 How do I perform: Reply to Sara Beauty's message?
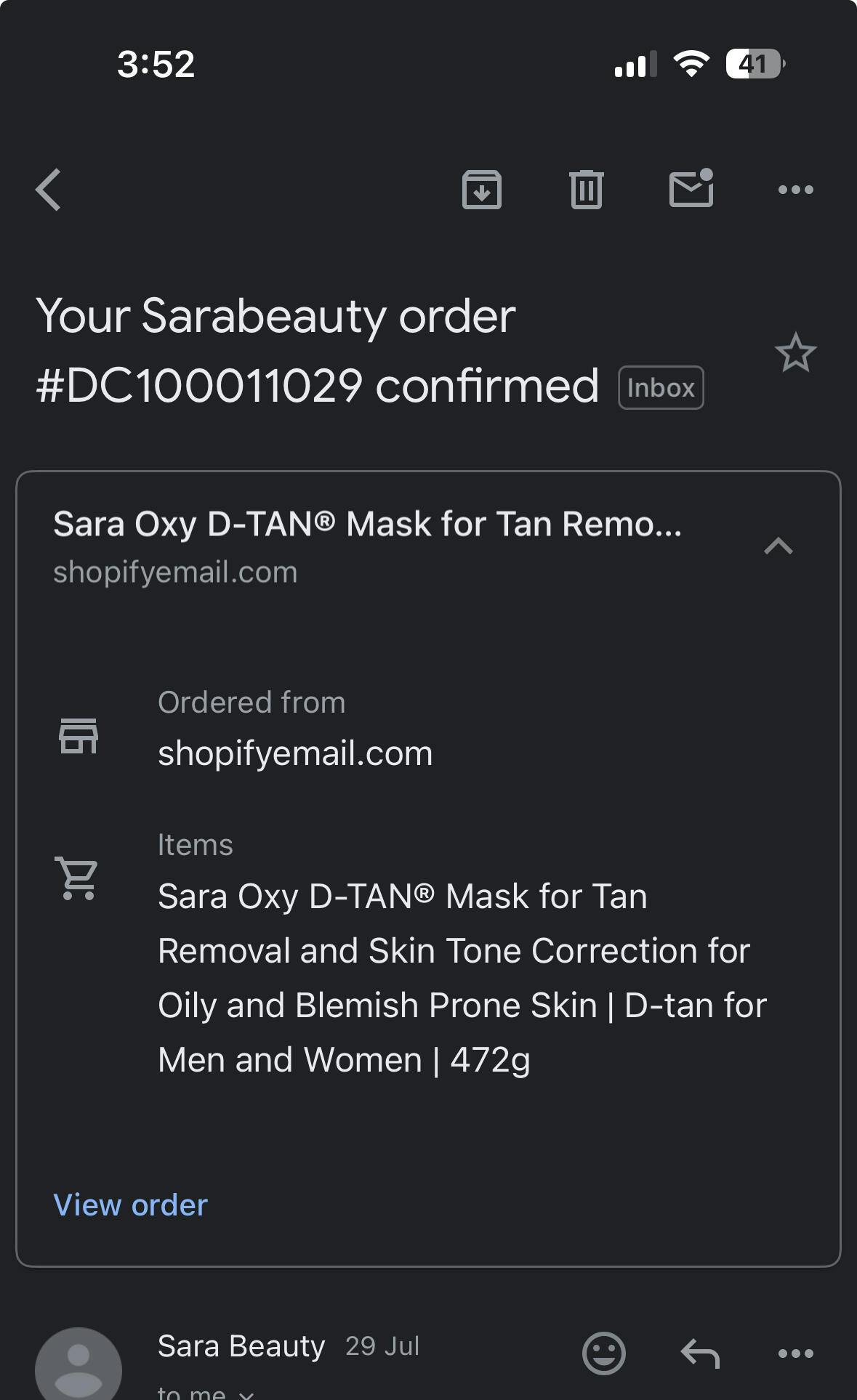tap(699, 1353)
